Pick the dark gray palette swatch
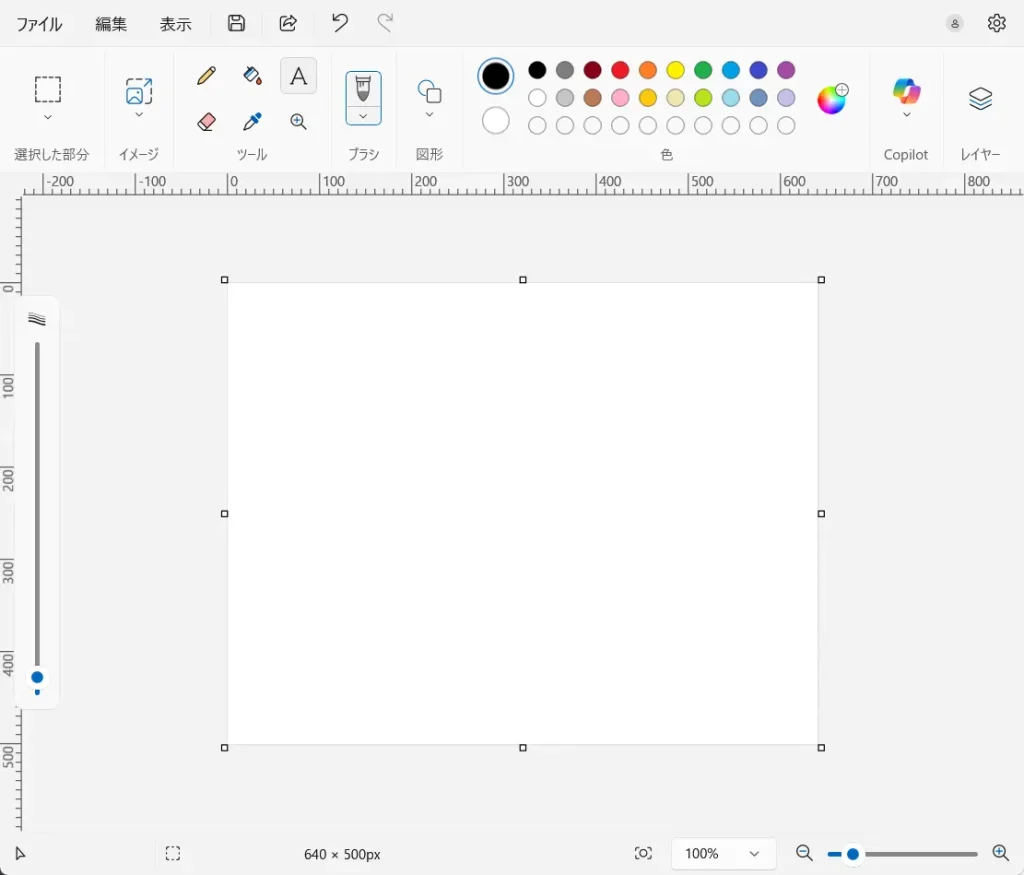Image resolution: width=1024 pixels, height=875 pixels. pos(565,70)
